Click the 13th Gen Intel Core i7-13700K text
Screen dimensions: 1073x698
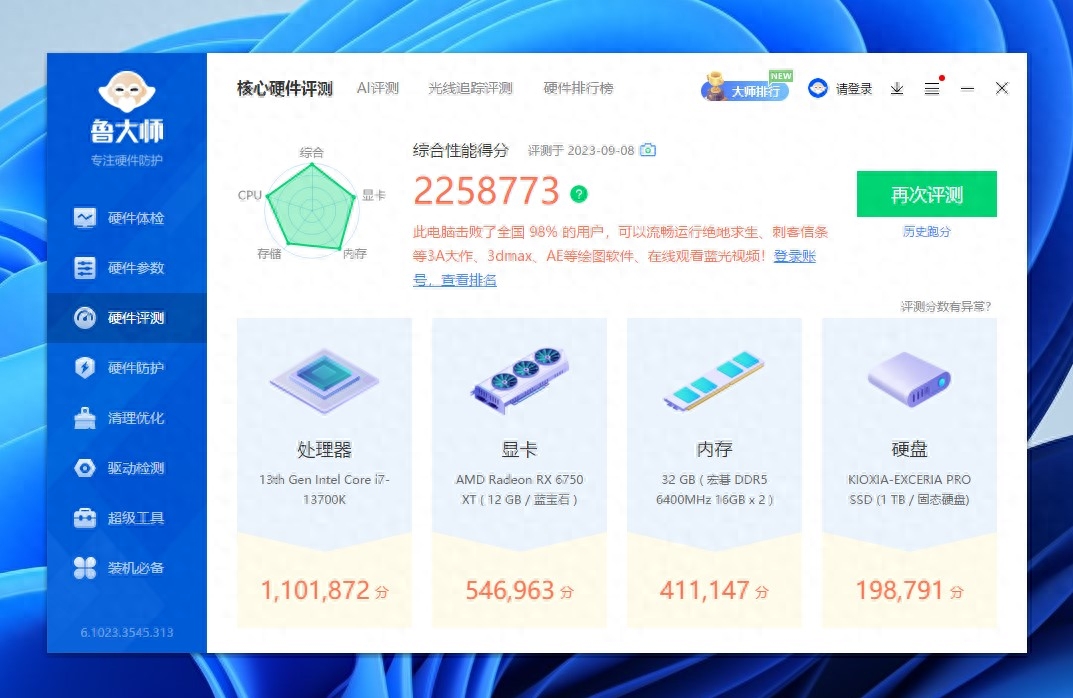click(324, 489)
